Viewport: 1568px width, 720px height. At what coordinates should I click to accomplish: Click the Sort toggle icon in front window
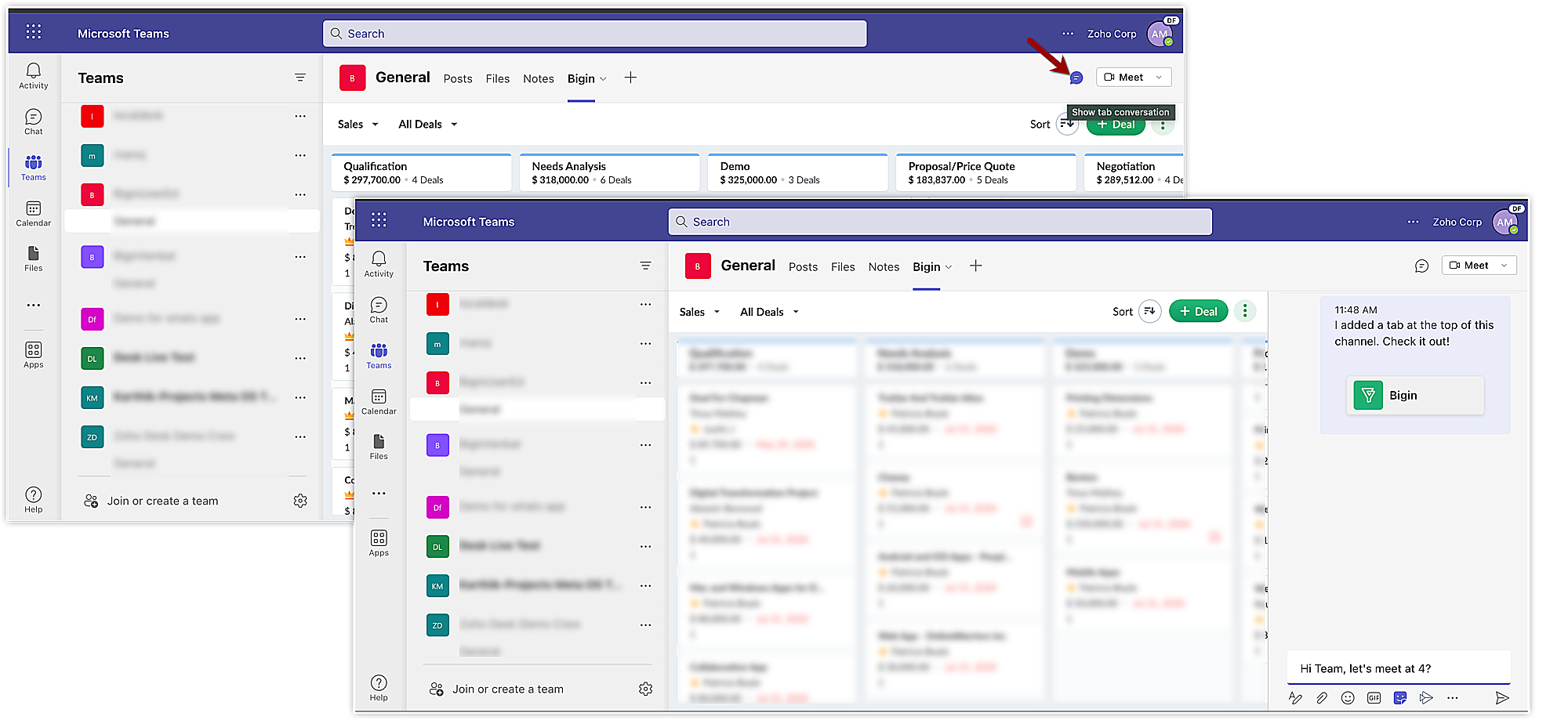1149,311
